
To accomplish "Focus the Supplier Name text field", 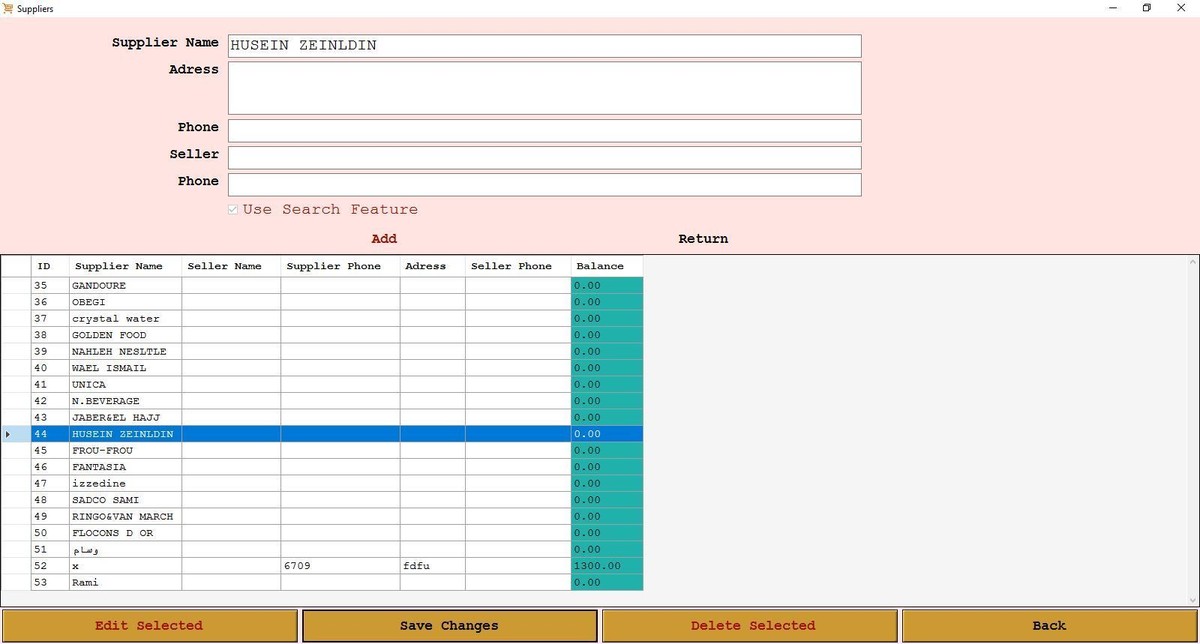I will 544,46.
